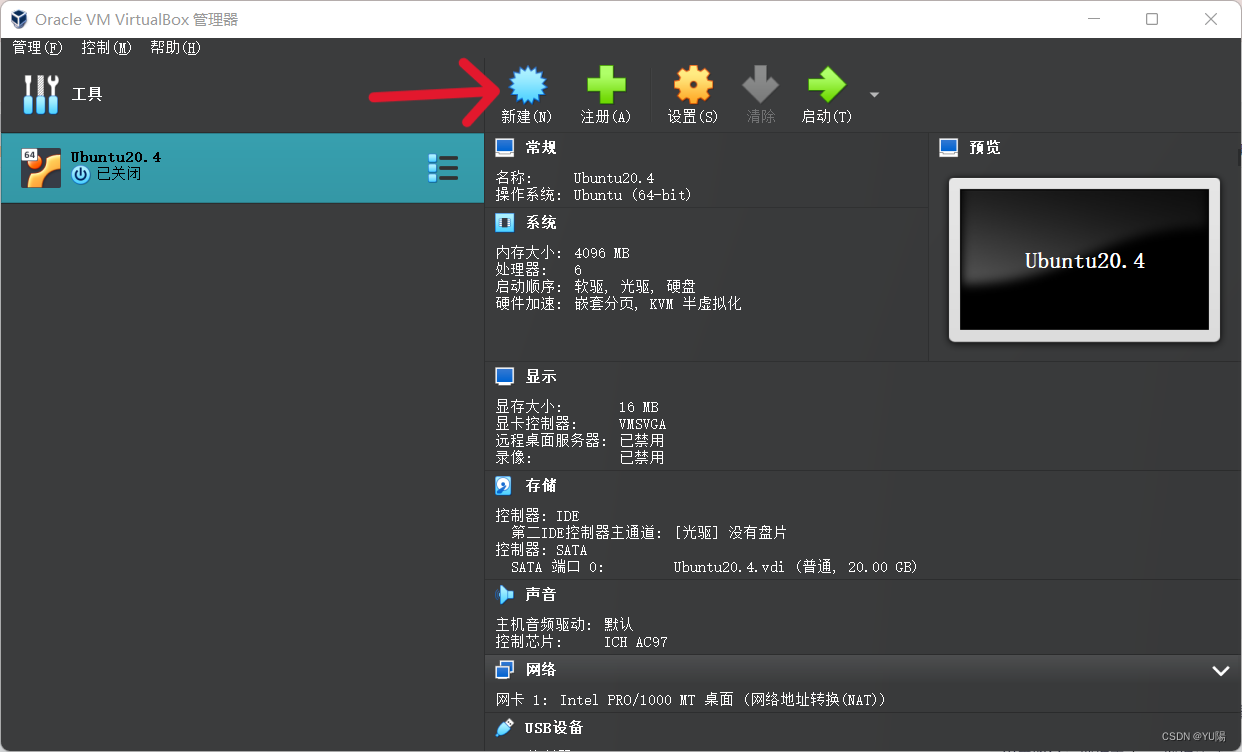Click the Network (网络) section icon
1242x752 pixels.
click(x=505, y=669)
